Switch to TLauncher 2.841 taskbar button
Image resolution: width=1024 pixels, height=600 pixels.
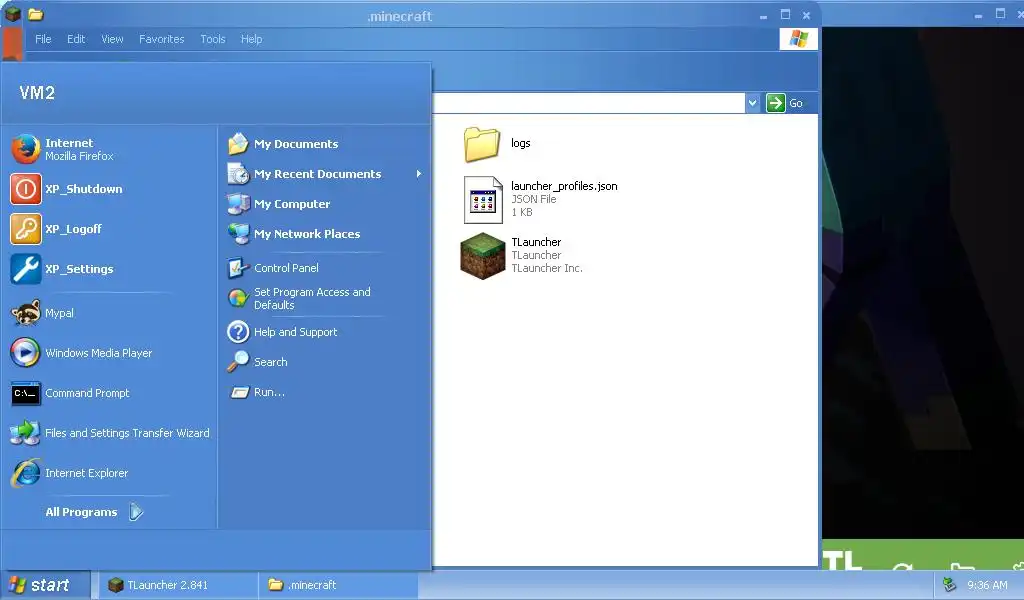[176, 585]
